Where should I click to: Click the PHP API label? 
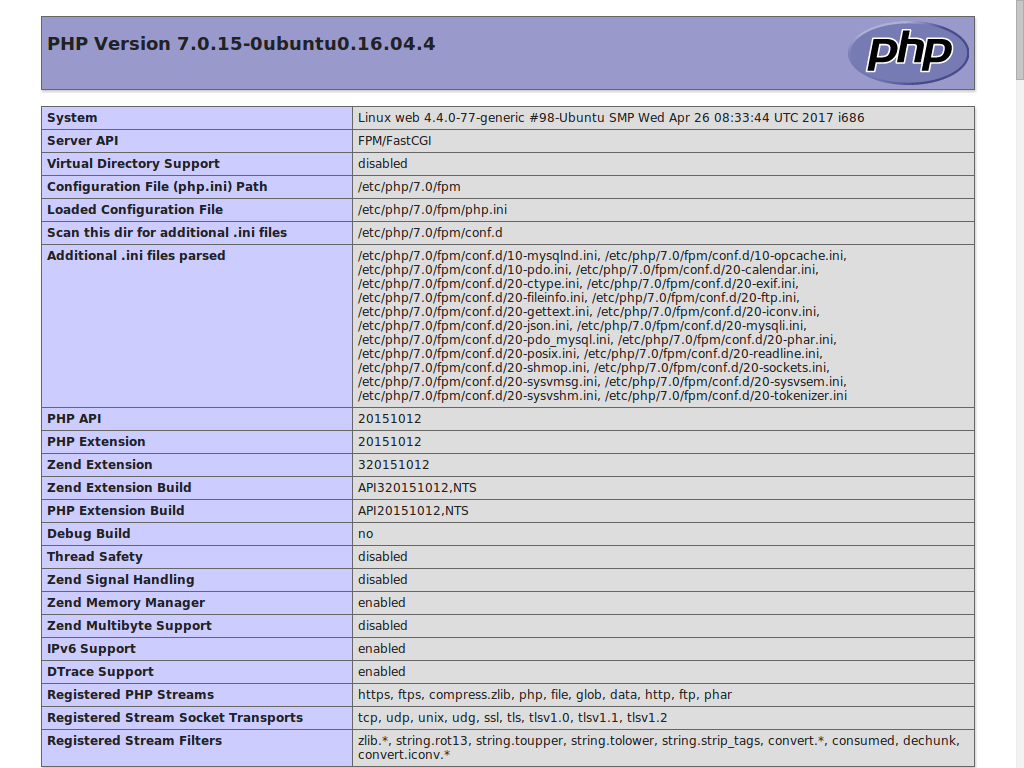[x=74, y=419]
